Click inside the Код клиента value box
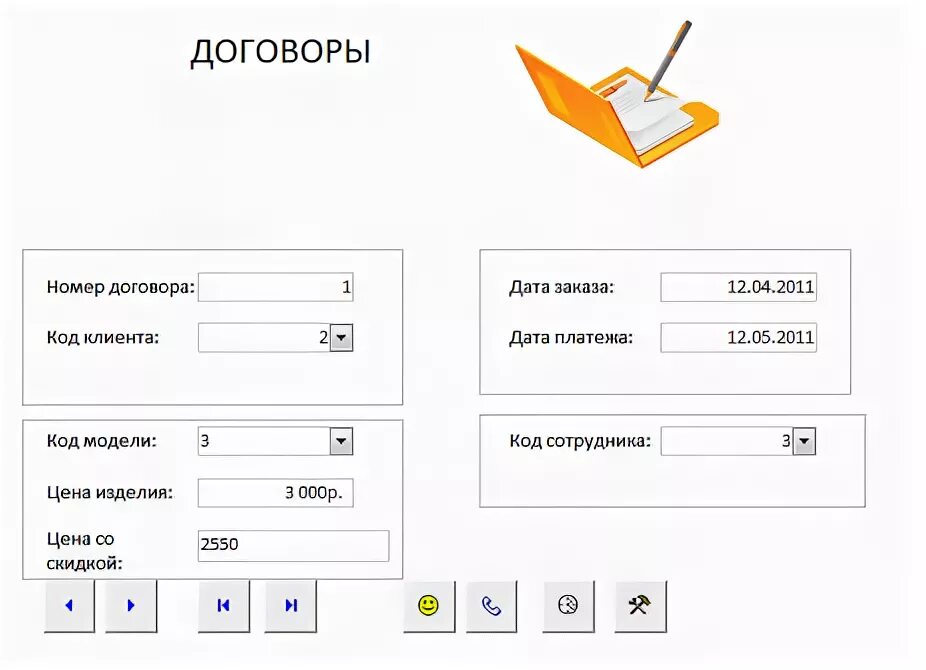This screenshot has height=670, width=926. click(265, 337)
